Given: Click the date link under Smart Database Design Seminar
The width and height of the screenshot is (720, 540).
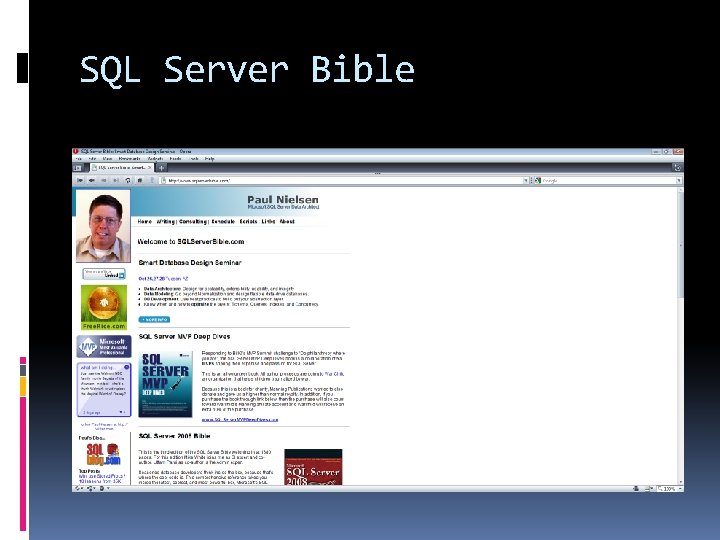Looking at the screenshot, I should (x=163, y=279).
